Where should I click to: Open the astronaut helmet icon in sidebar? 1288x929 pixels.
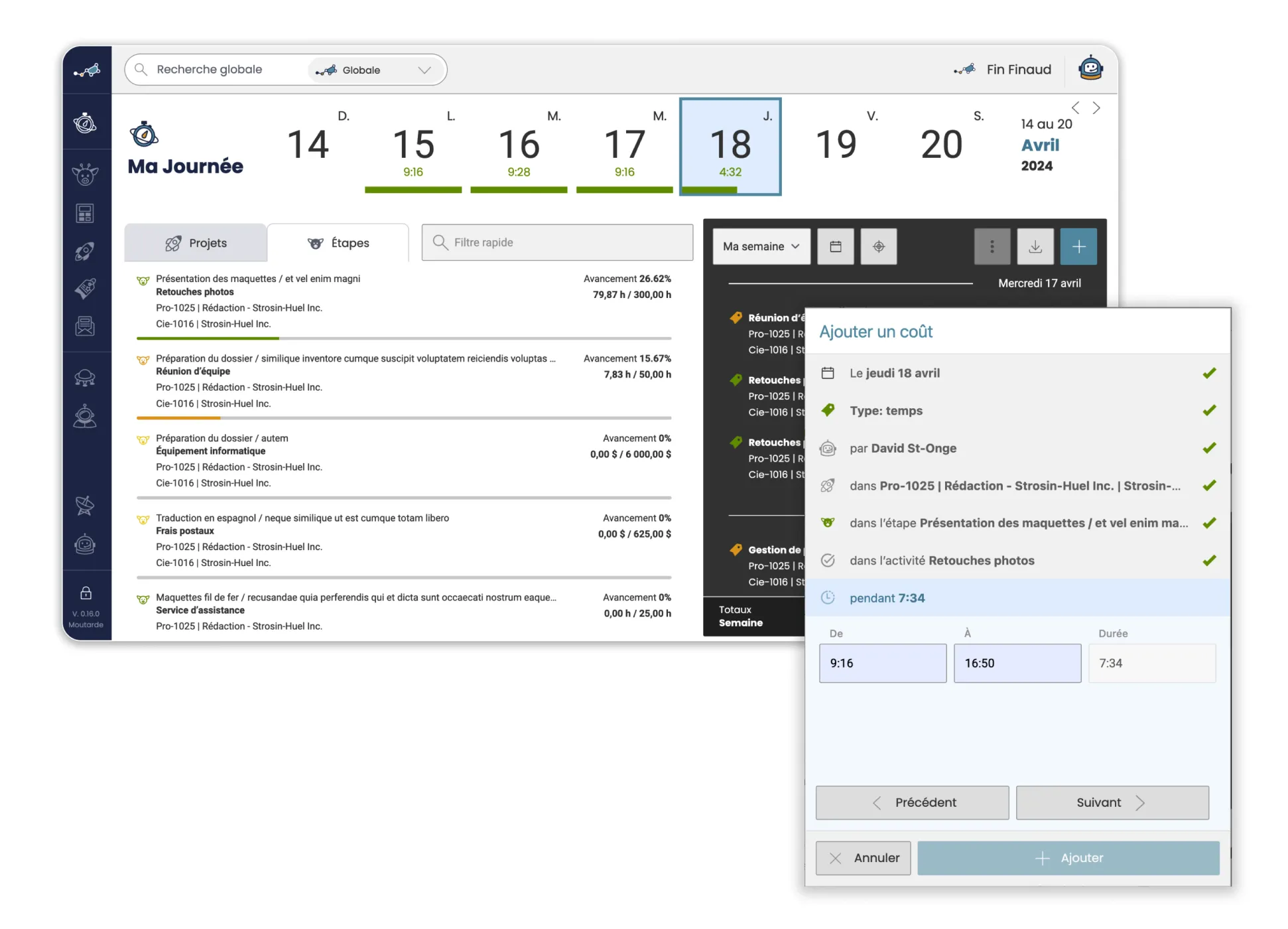click(86, 544)
